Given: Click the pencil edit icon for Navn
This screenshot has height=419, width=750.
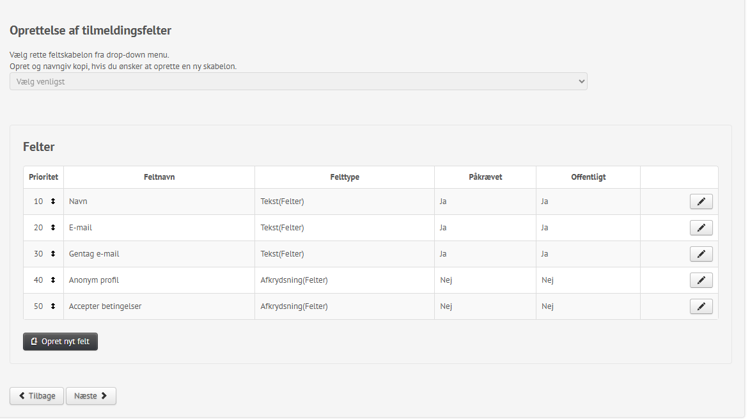Looking at the screenshot, I should coord(701,202).
